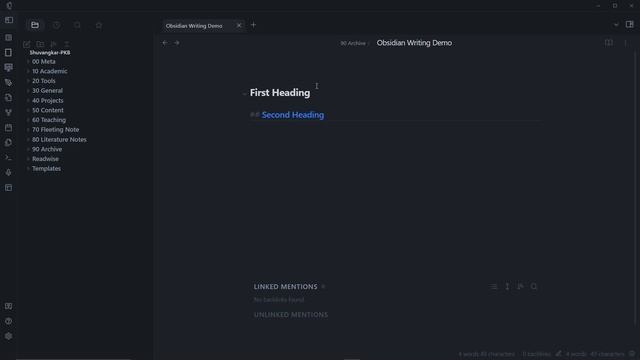Screen dimensions: 640x360
Task: Open the Templates folder
Action: click(x=46, y=169)
